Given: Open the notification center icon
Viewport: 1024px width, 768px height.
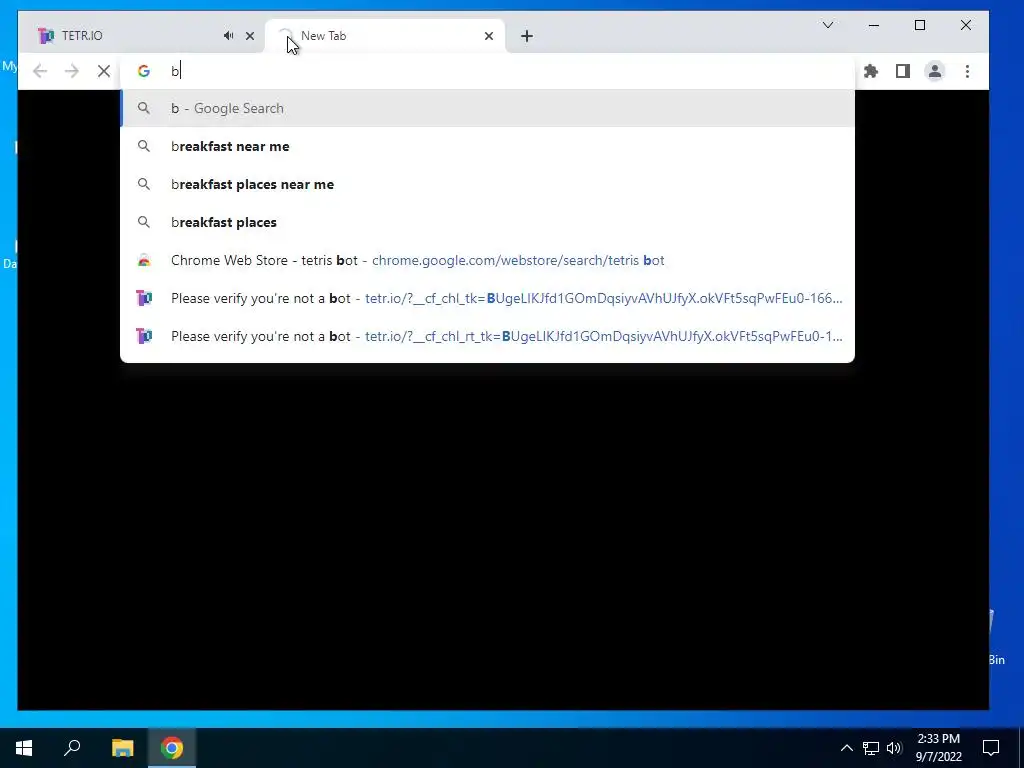Looking at the screenshot, I should tap(991, 747).
